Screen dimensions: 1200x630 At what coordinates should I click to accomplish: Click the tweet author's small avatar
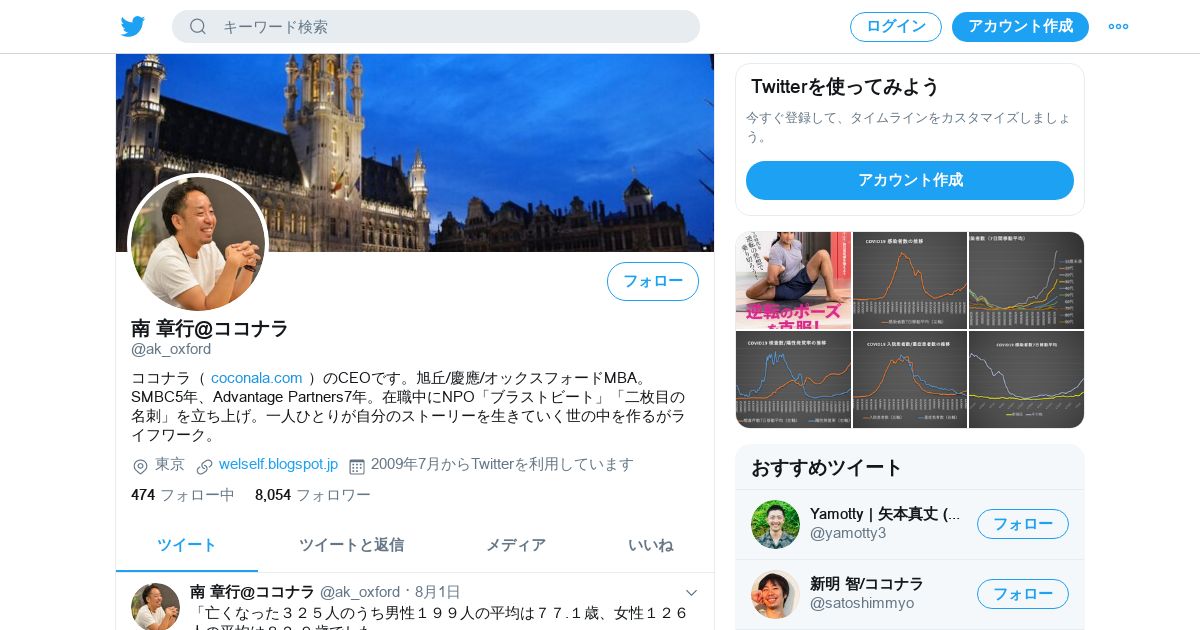155,606
